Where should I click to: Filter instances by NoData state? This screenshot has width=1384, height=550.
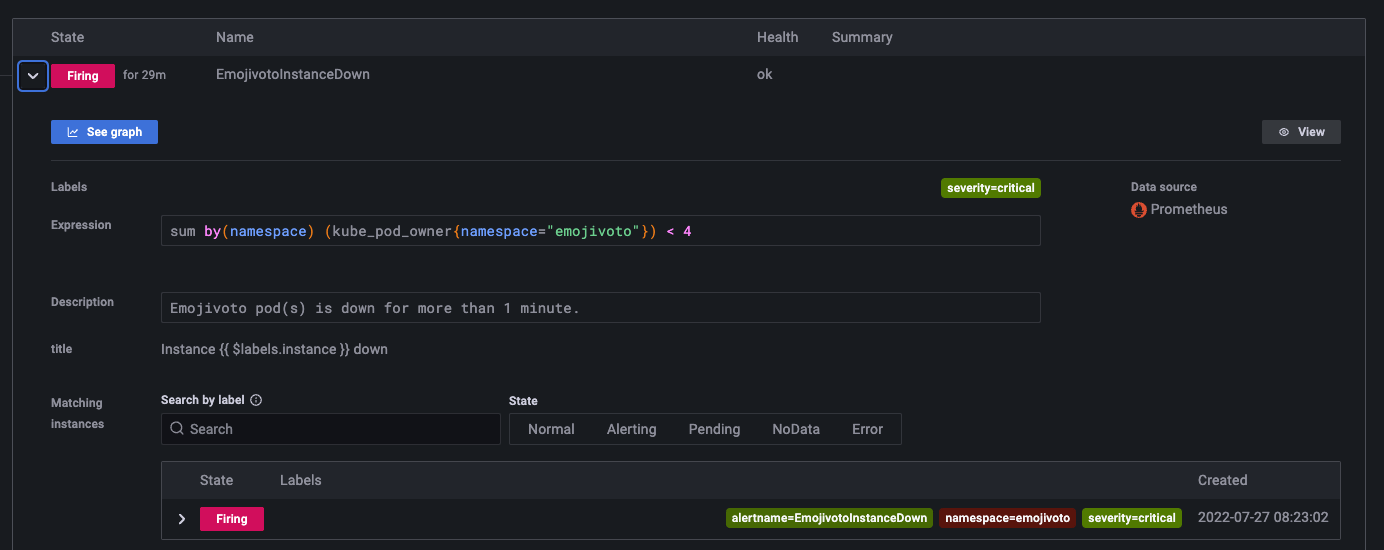tap(796, 429)
